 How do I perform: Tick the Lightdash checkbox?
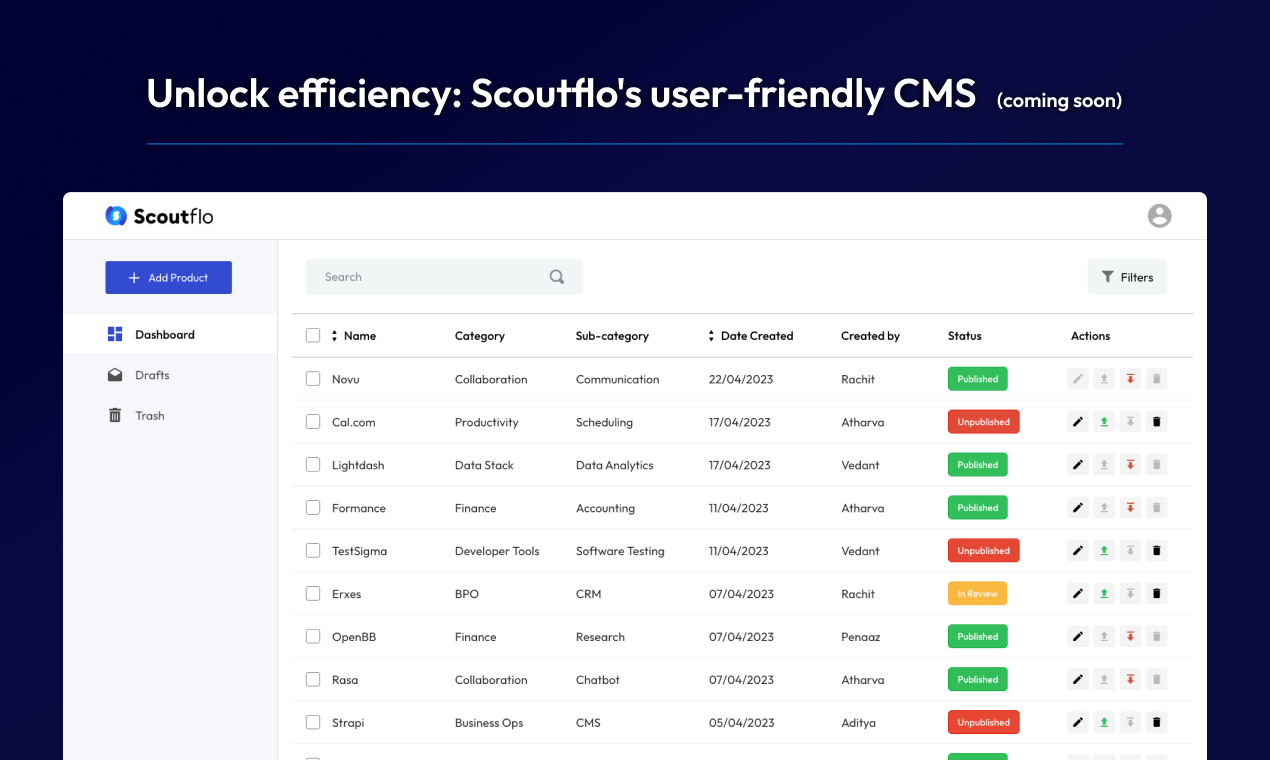coord(313,465)
